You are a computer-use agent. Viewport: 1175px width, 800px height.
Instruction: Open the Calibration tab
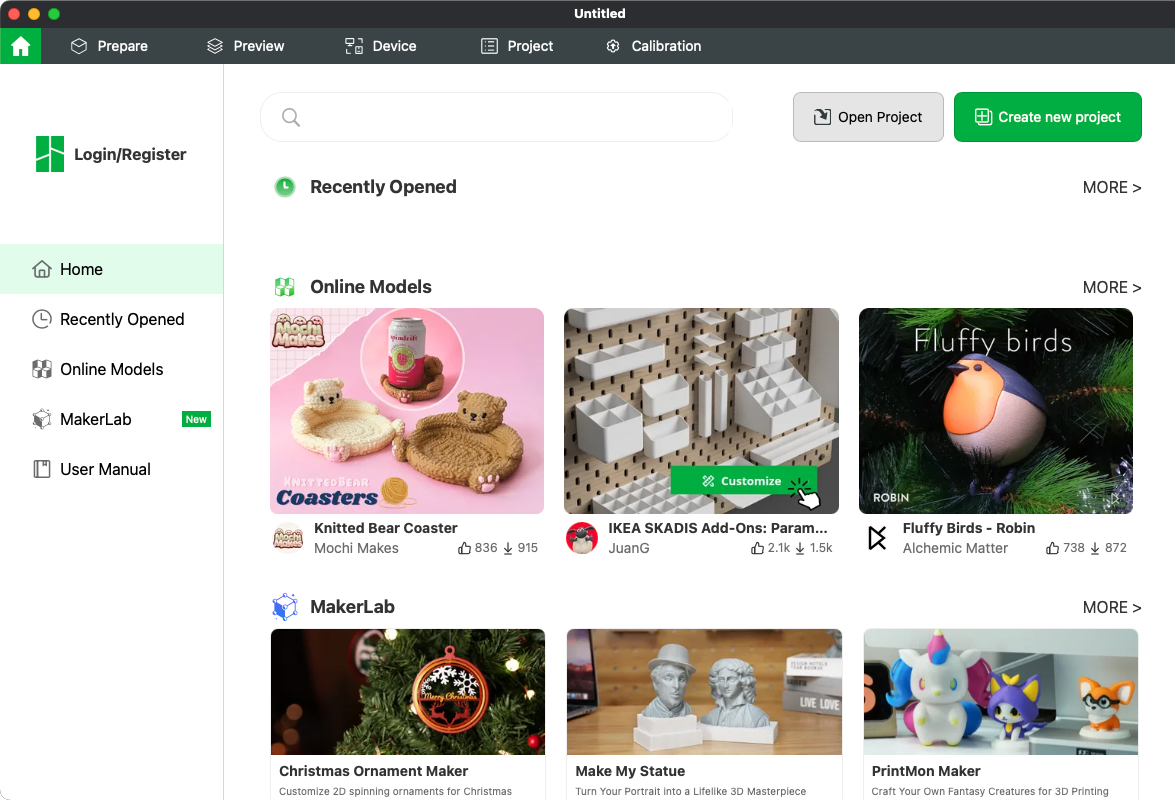653,46
